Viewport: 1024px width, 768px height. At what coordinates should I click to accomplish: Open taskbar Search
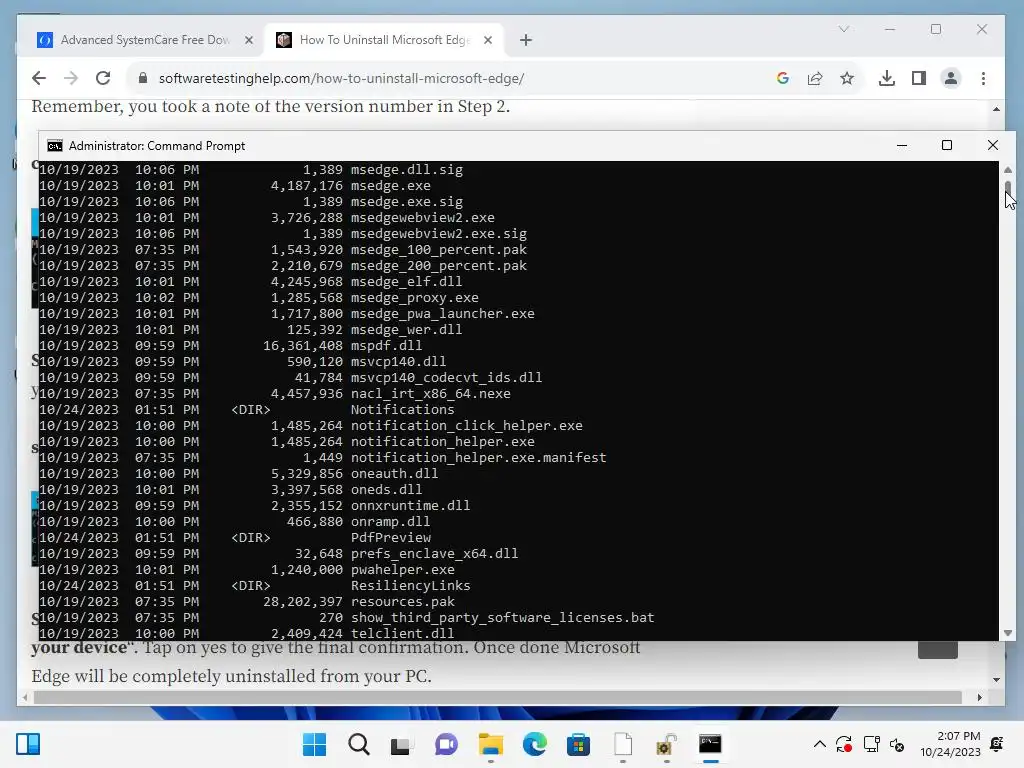[x=359, y=744]
